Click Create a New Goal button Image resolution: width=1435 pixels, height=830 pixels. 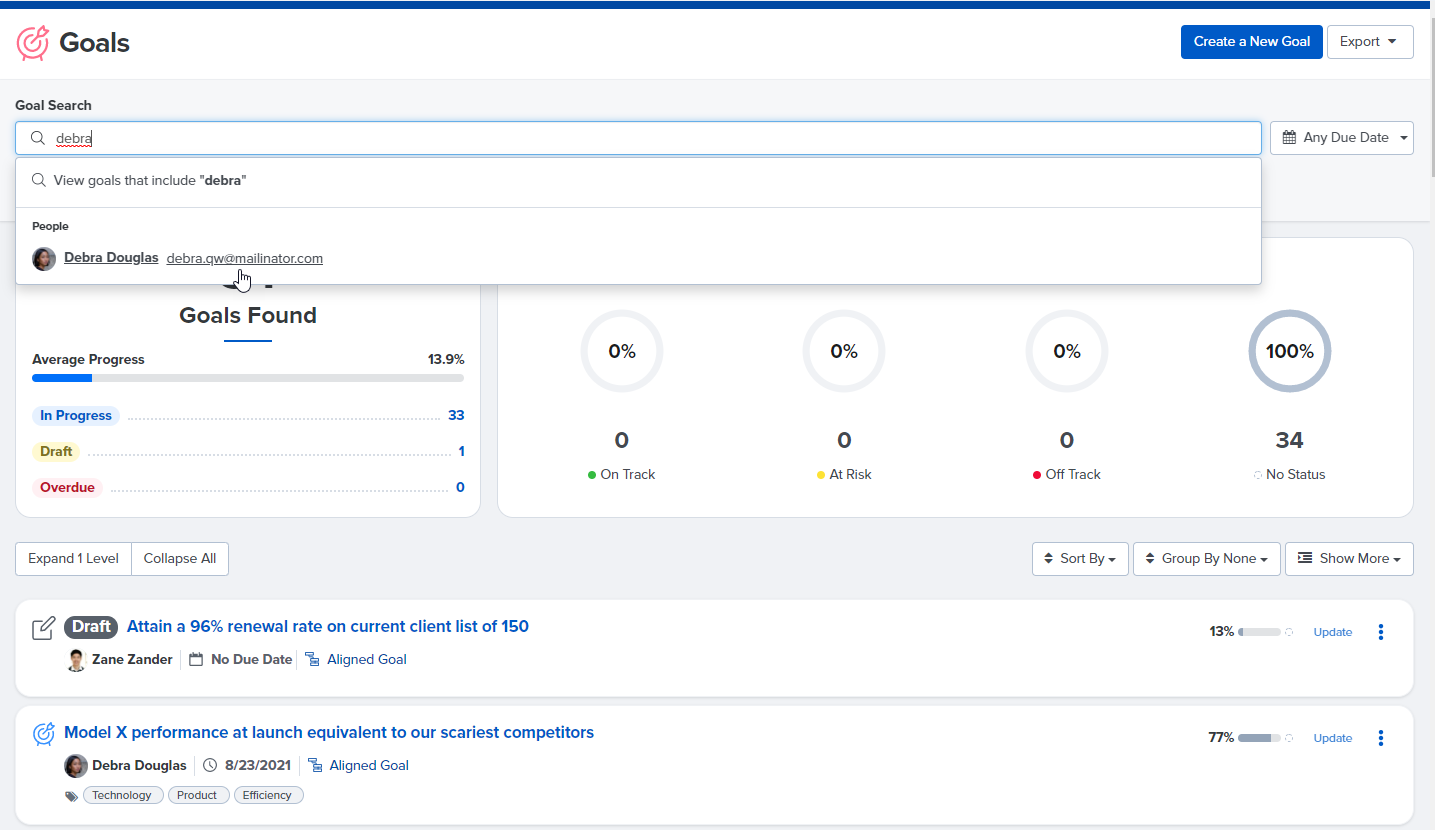pos(1252,42)
